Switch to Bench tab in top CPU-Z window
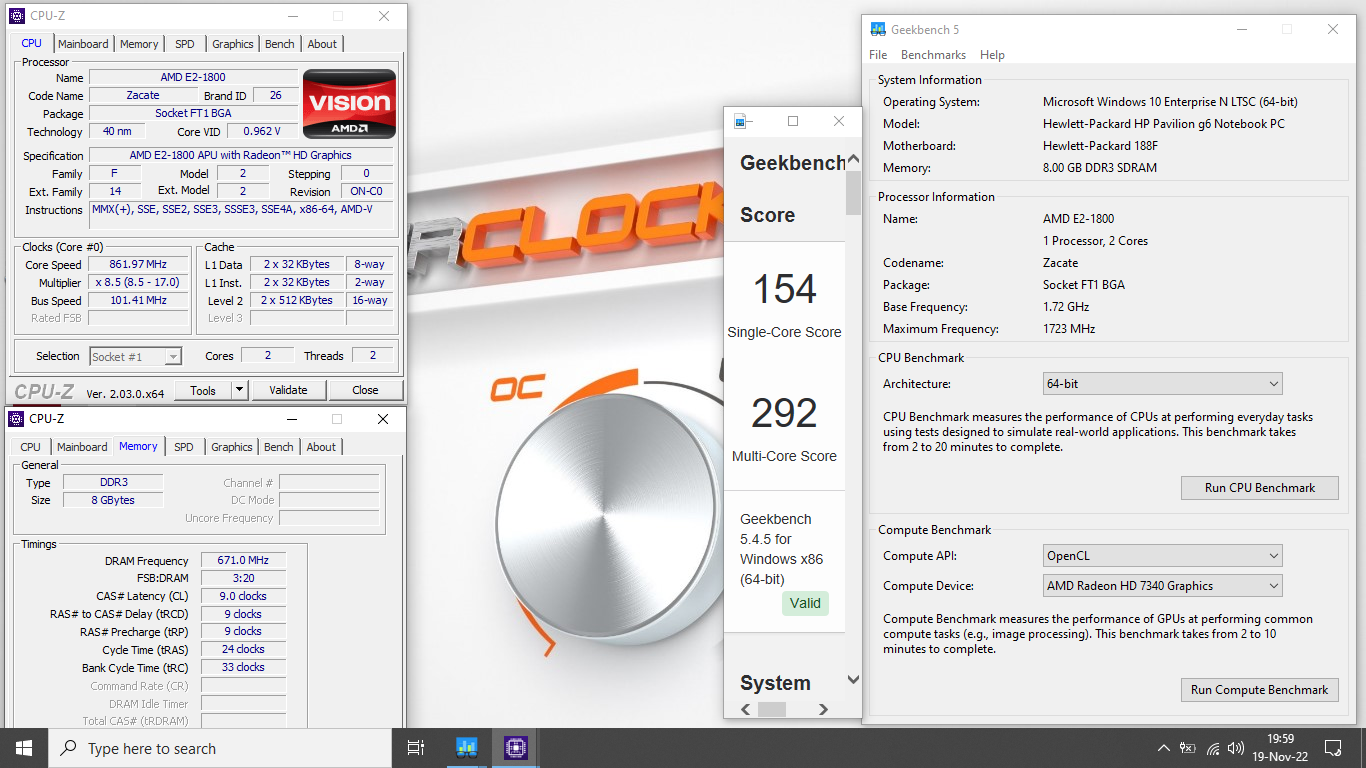Viewport: 1366px width, 768px height. (x=280, y=44)
